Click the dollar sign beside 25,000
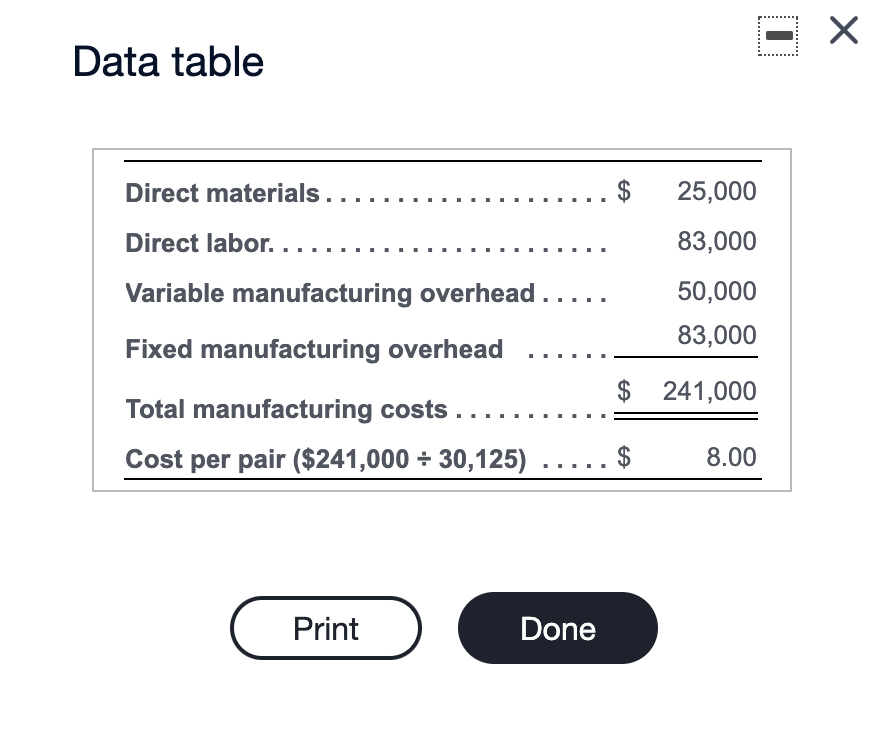The height and width of the screenshot is (730, 884). (x=623, y=191)
